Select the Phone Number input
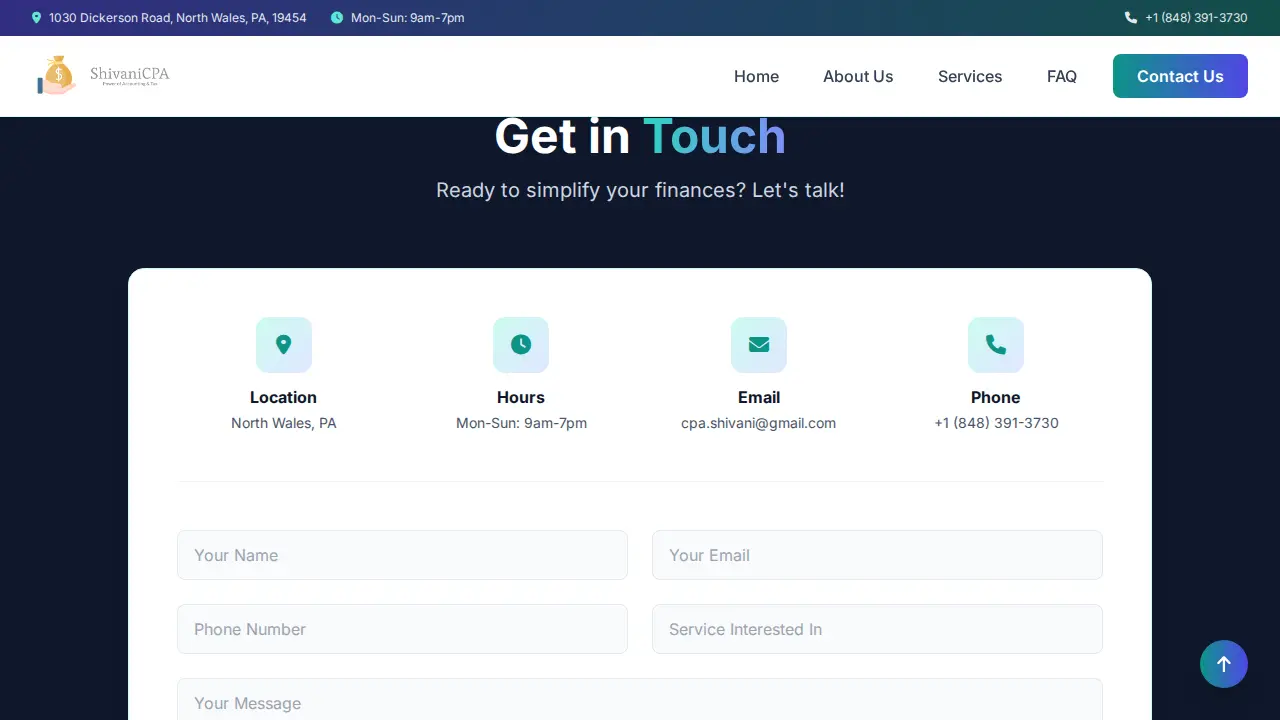Viewport: 1280px width, 720px height. pos(402,629)
